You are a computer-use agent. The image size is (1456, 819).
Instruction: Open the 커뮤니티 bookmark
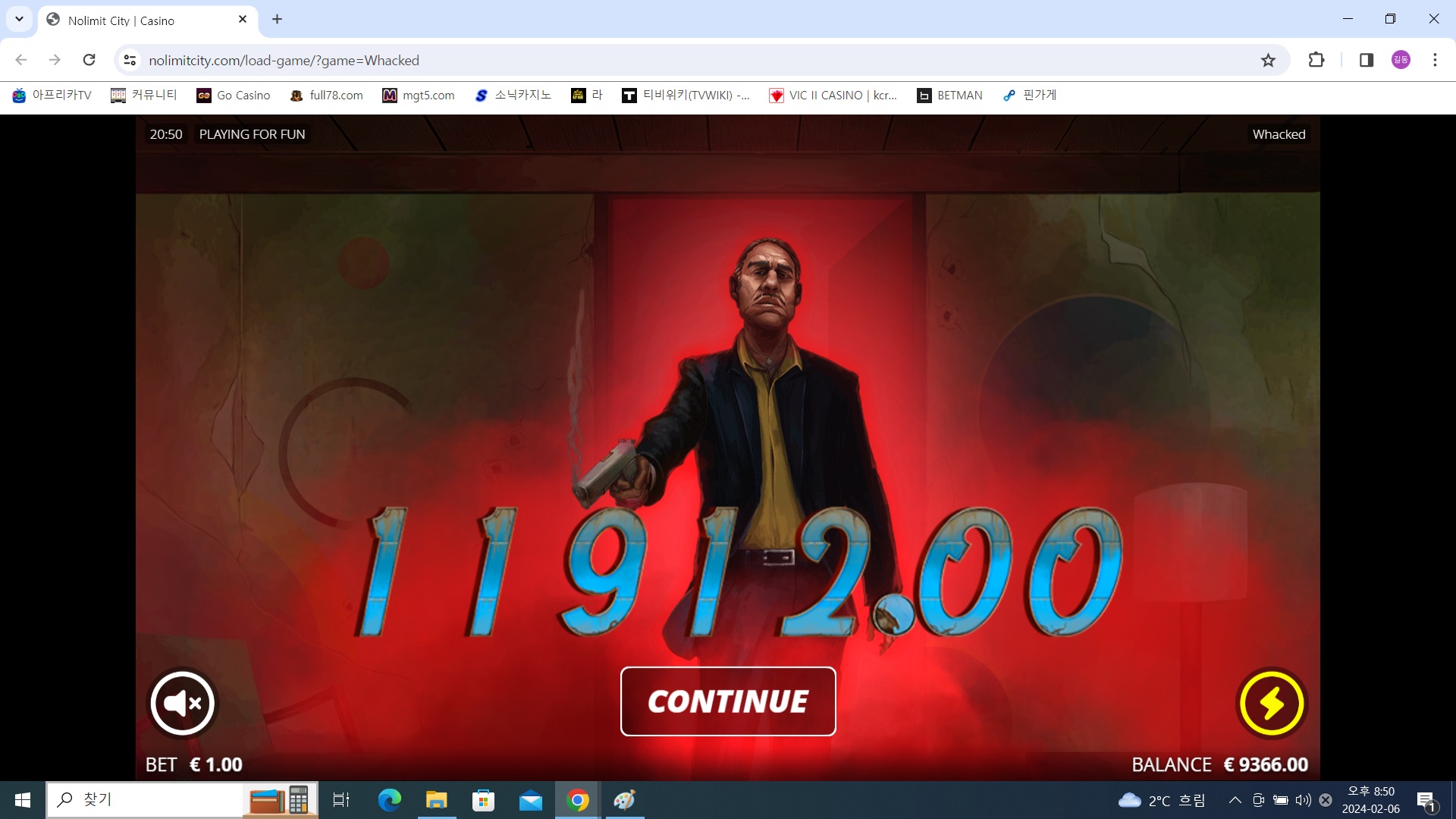pos(144,95)
